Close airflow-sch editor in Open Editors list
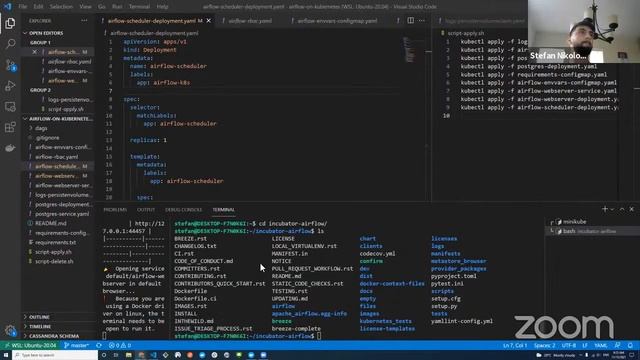 (34, 52)
